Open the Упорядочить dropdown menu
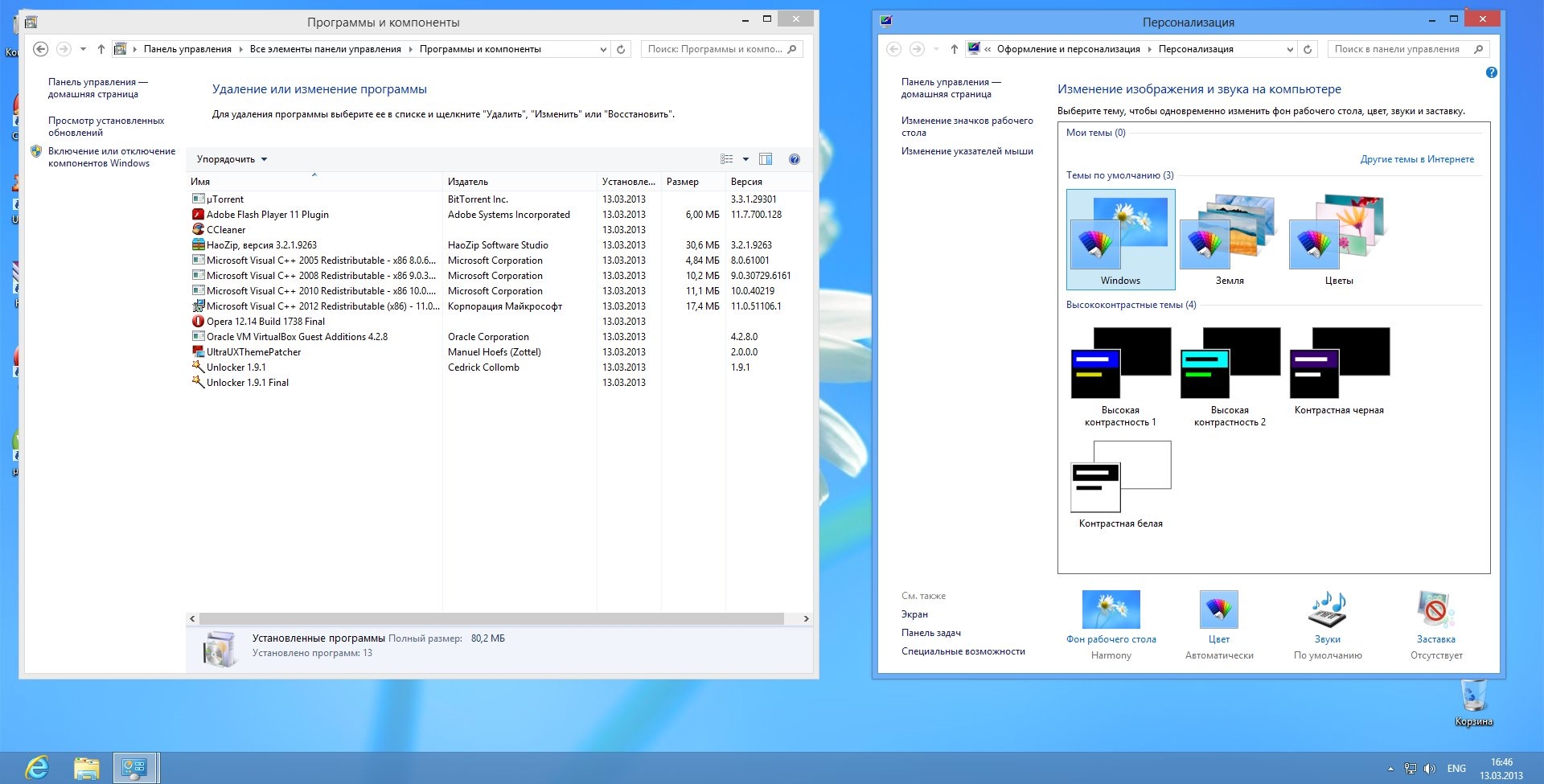The height and width of the screenshot is (784, 1544). 232,159
